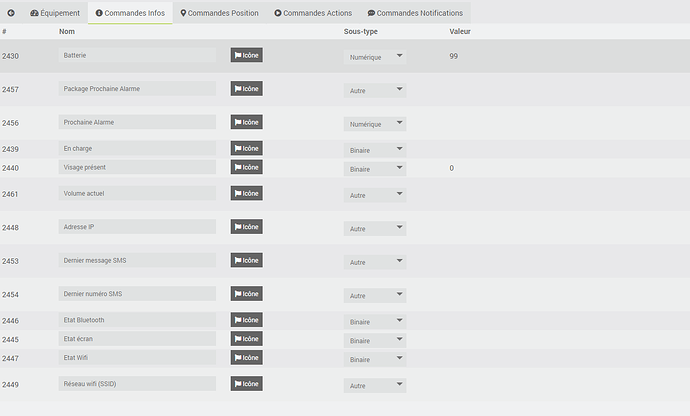
Task: Open sous-type dropdown for Package Prochaine Alarme
Action: [x=375, y=90]
